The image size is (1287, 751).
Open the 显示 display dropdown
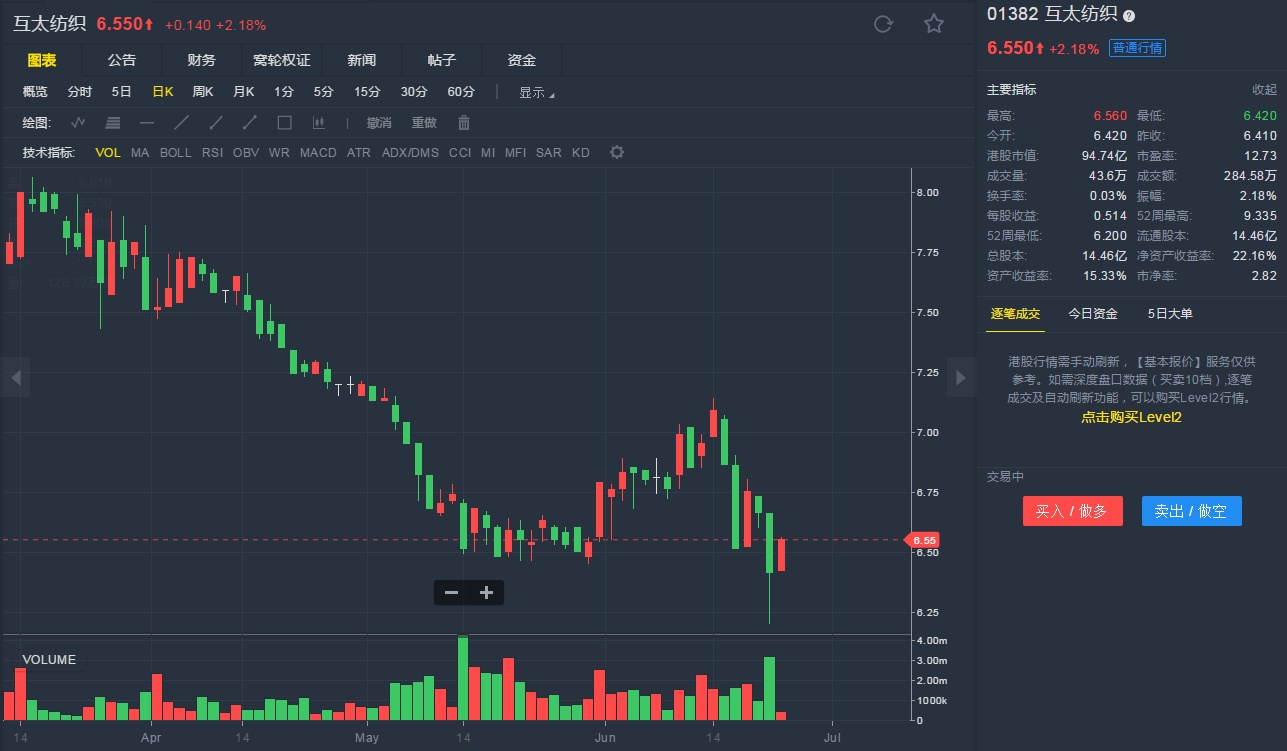tap(536, 92)
